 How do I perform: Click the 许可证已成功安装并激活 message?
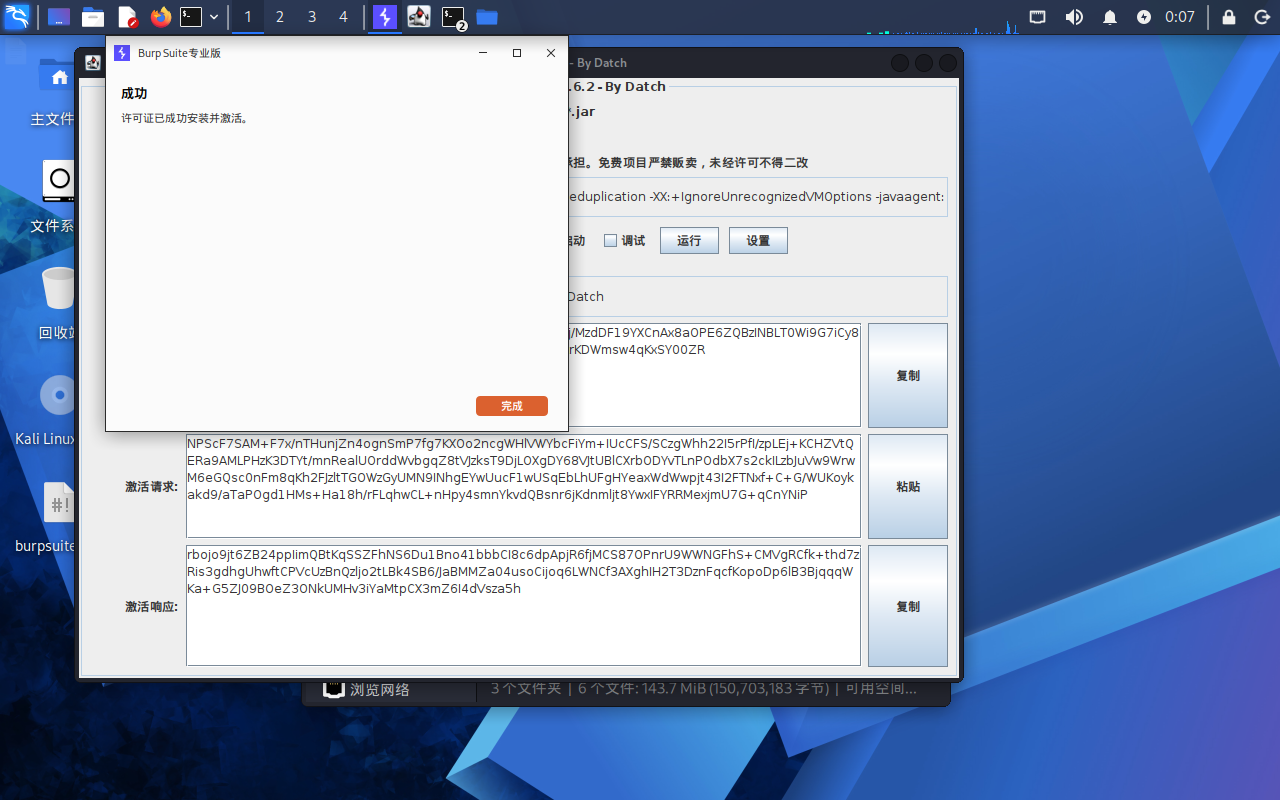(184, 118)
